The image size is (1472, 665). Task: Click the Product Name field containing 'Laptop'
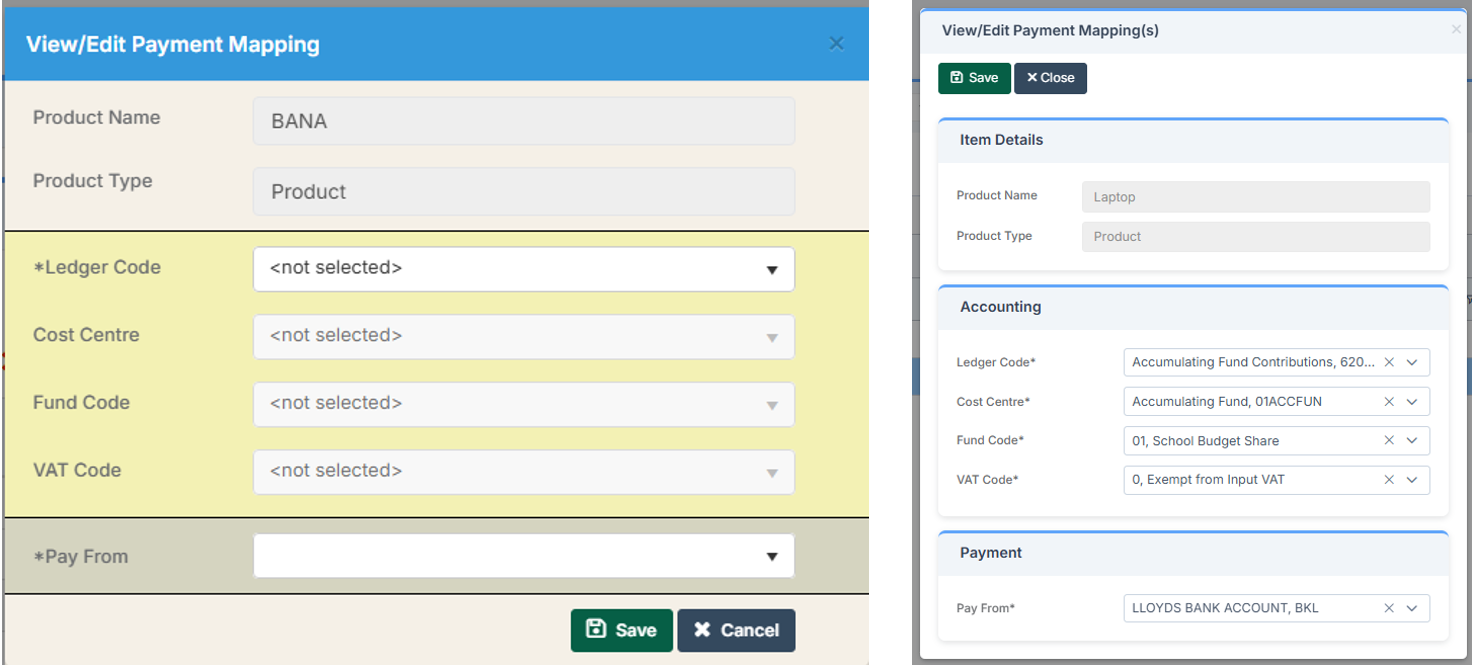(1255, 196)
